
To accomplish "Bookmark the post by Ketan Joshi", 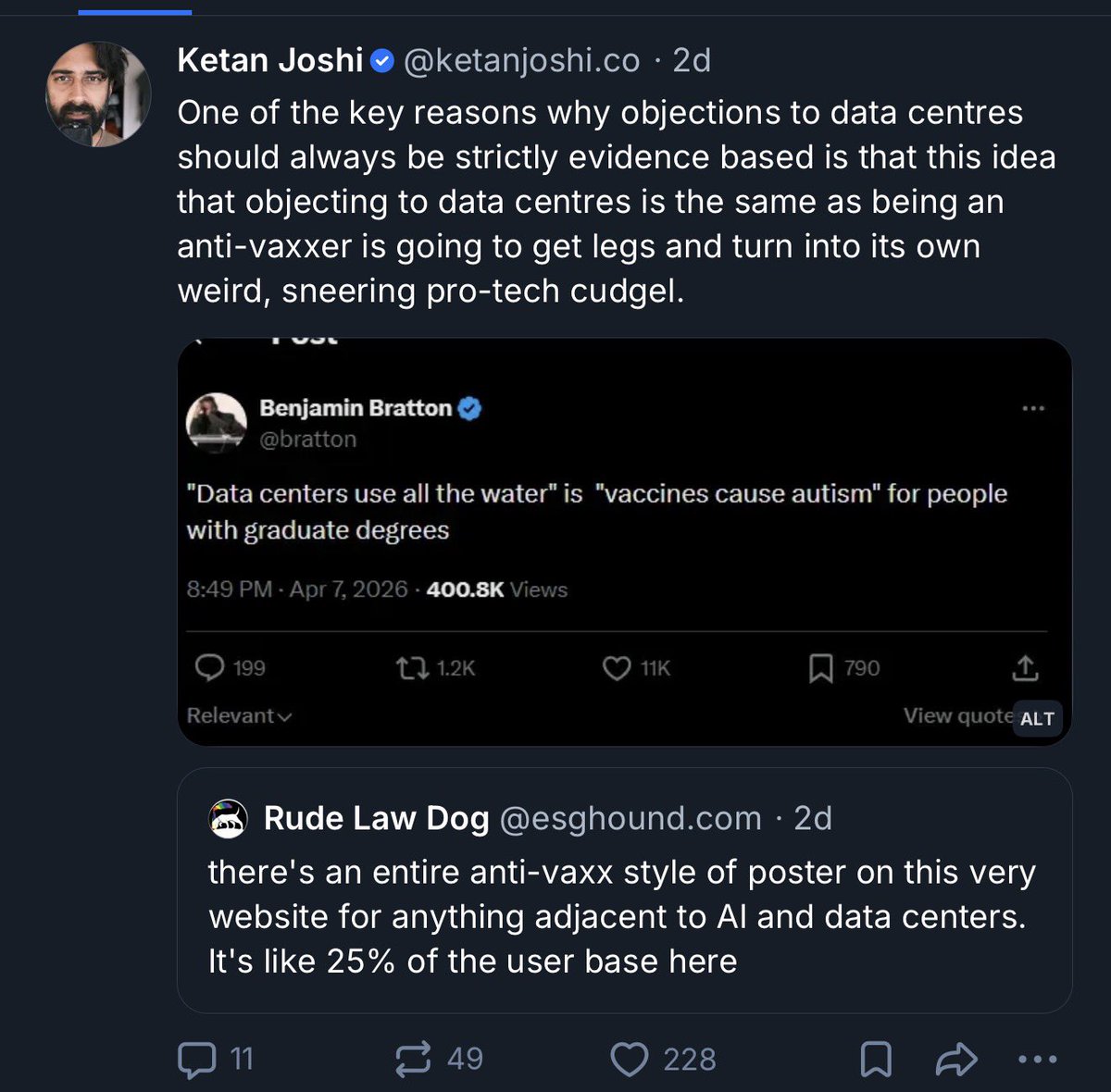I will pos(876,1060).
